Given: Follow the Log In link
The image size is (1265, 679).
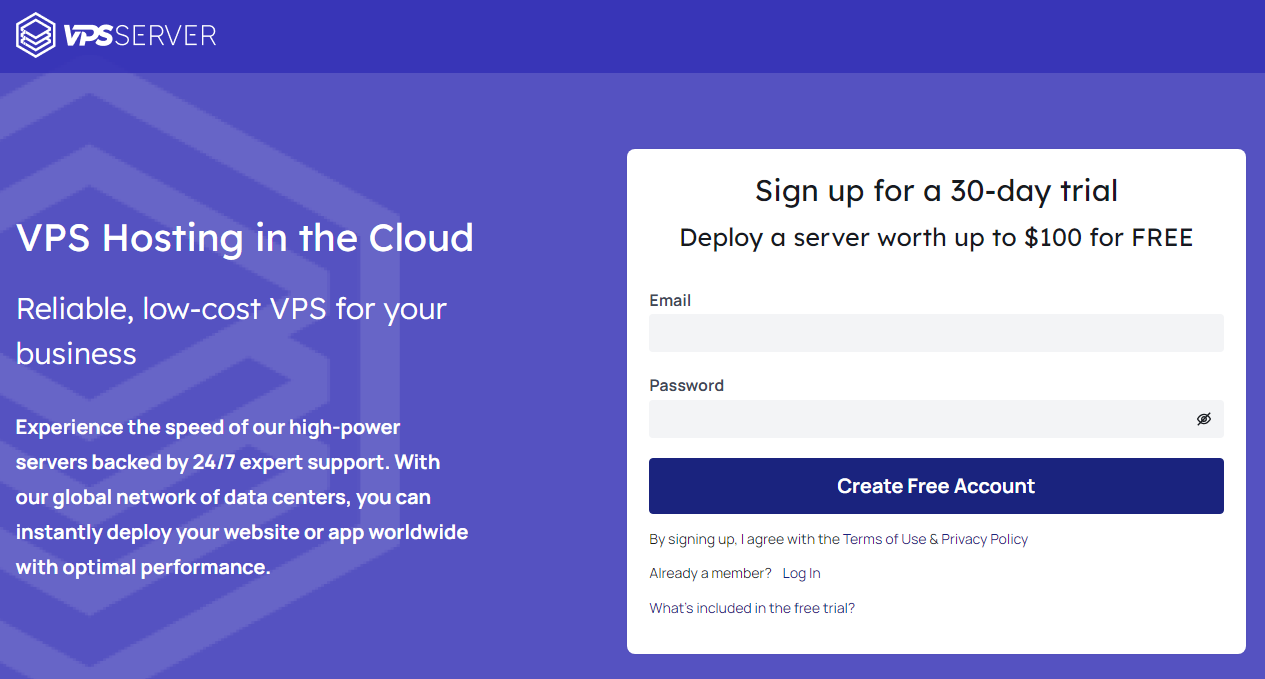Looking at the screenshot, I should tap(801, 573).
